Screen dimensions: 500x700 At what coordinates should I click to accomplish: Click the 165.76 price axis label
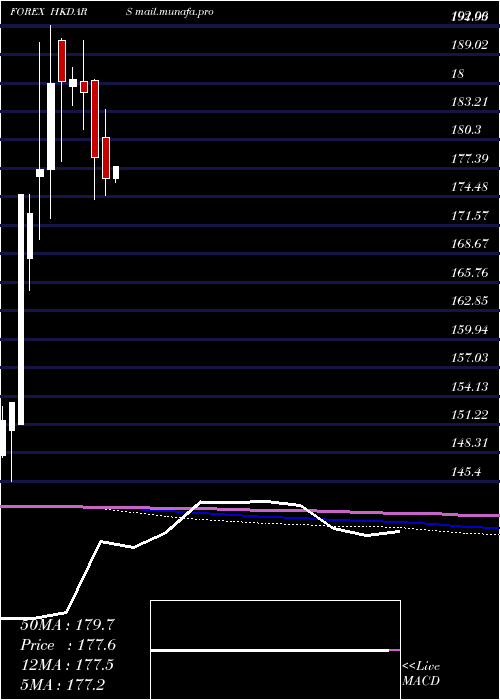point(471,272)
